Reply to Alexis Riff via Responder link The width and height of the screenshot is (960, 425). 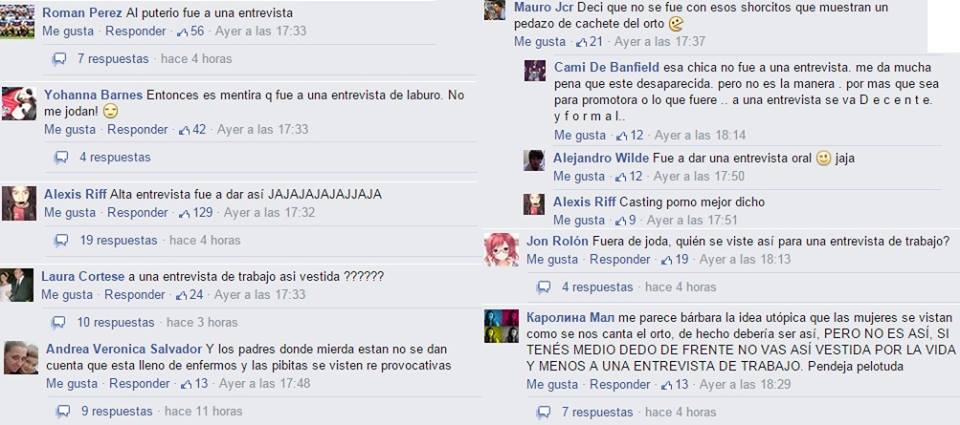137,212
